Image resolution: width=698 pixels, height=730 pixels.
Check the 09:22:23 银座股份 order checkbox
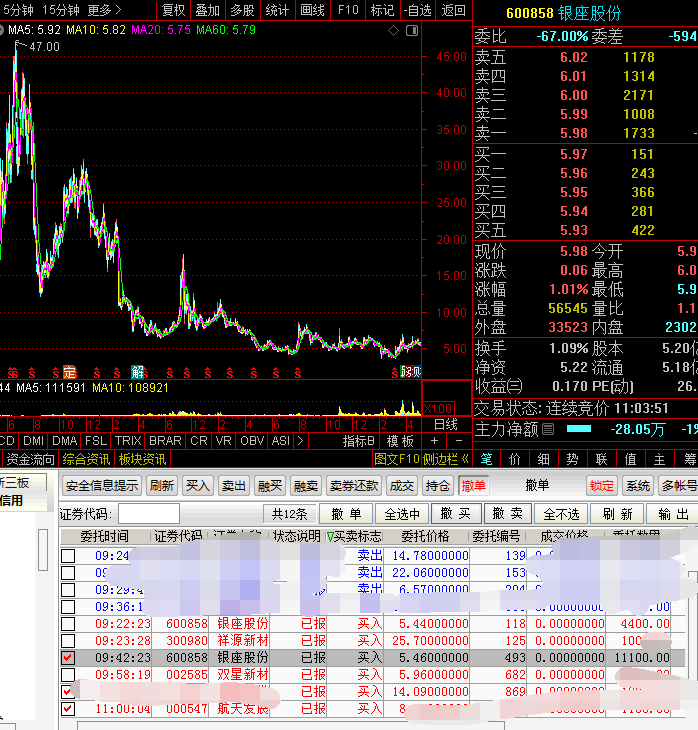coord(68,624)
